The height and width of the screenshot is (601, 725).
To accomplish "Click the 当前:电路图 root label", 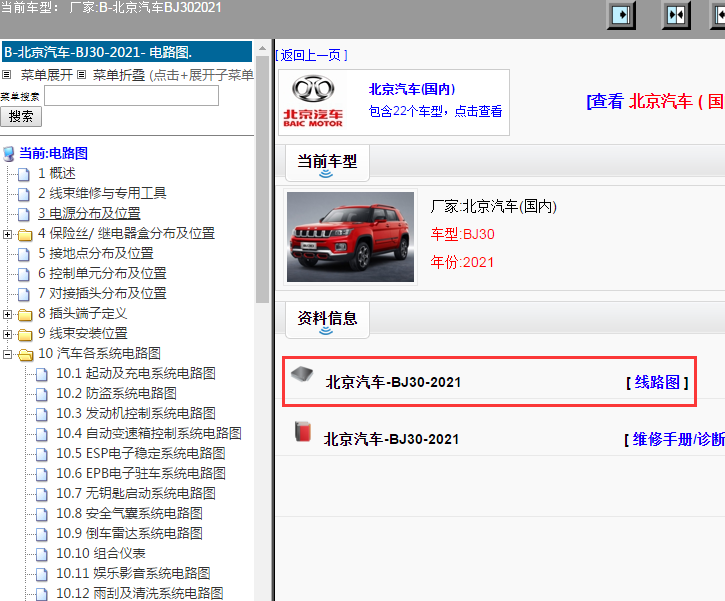I will pyautogui.click(x=54, y=153).
